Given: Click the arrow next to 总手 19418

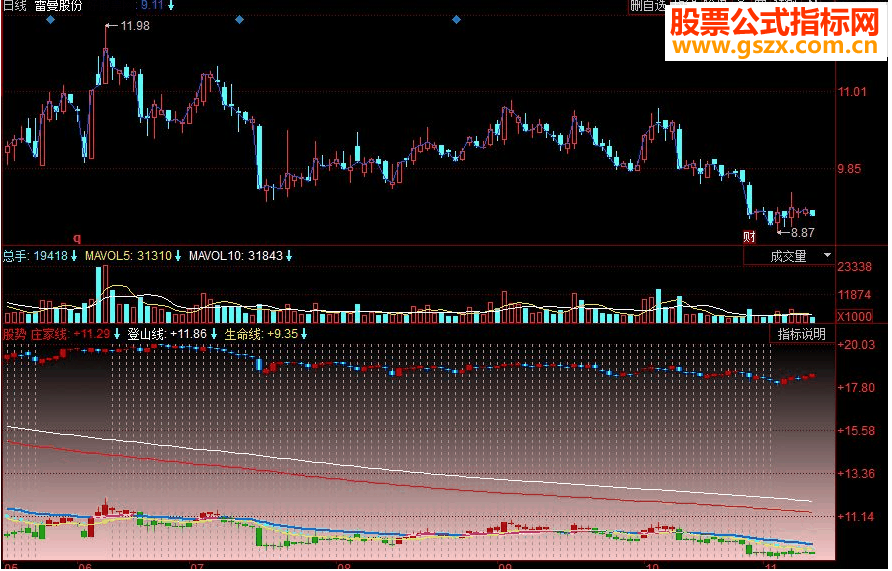Looking at the screenshot, I should pyautogui.click(x=74, y=256).
